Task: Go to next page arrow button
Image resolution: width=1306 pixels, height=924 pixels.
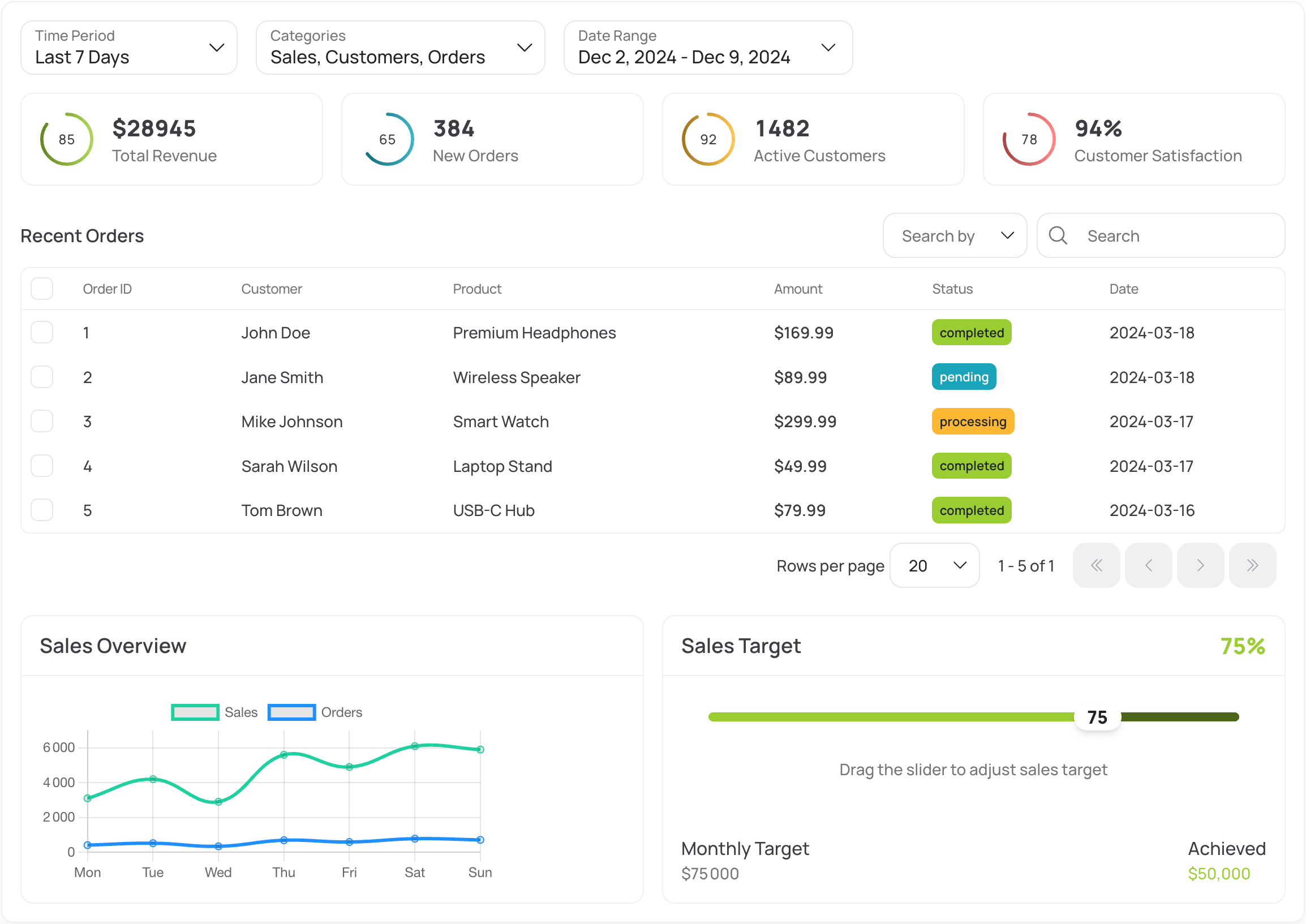Action: pyautogui.click(x=1200, y=565)
